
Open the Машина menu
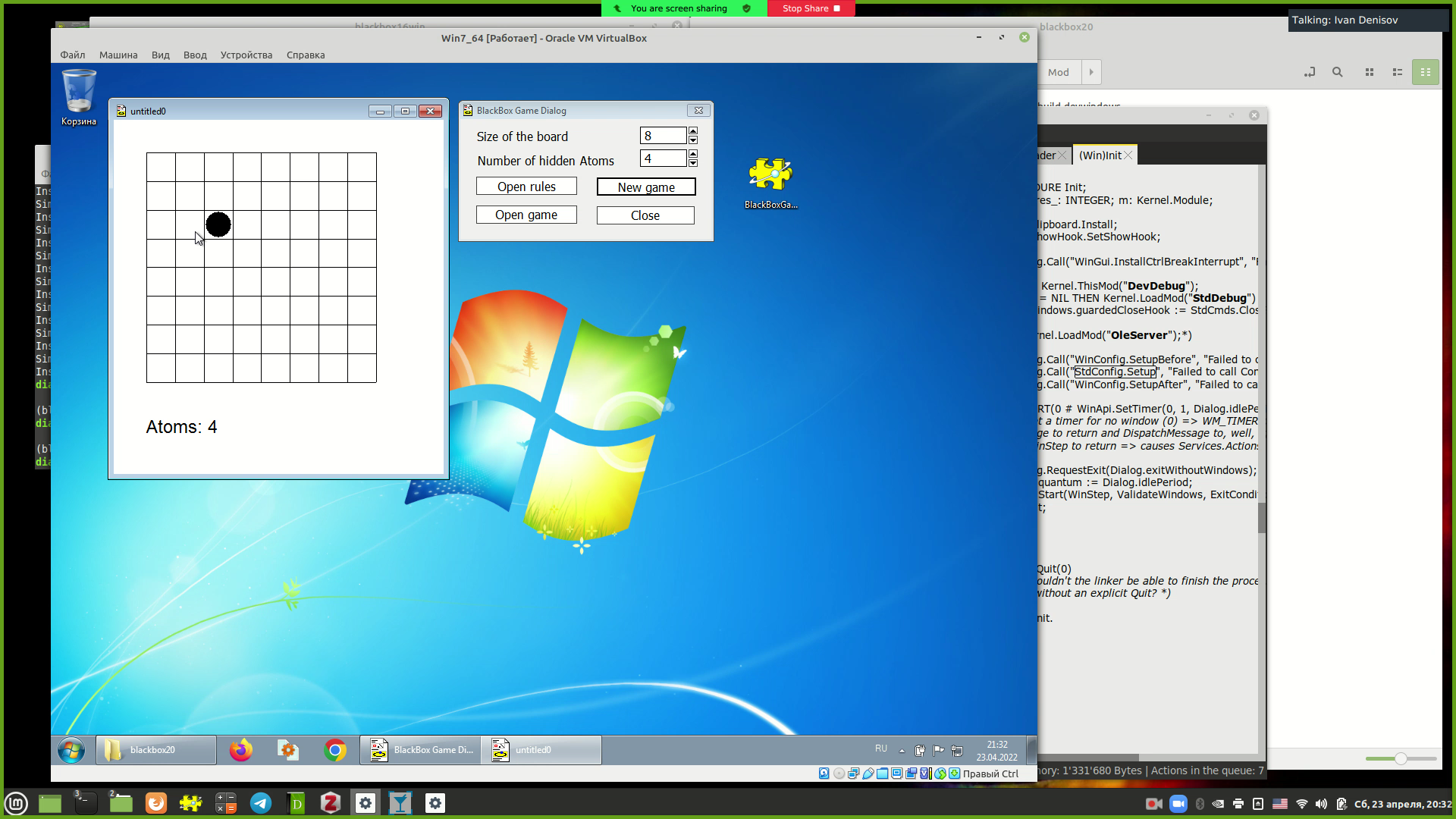pyautogui.click(x=118, y=55)
